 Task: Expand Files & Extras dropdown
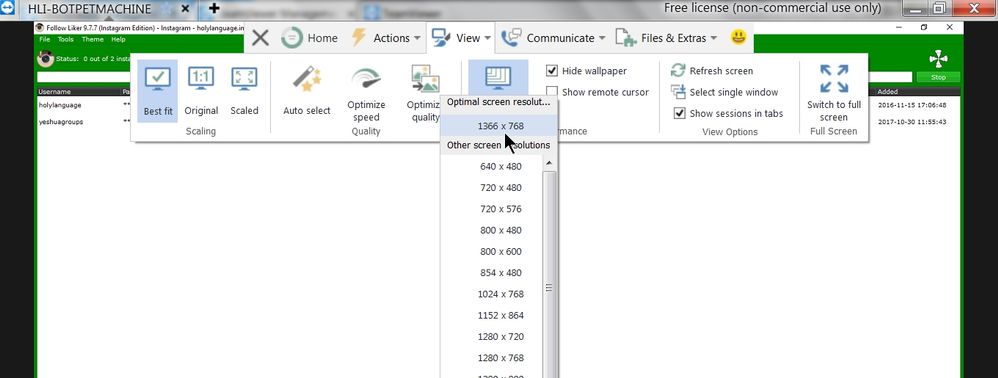666,38
